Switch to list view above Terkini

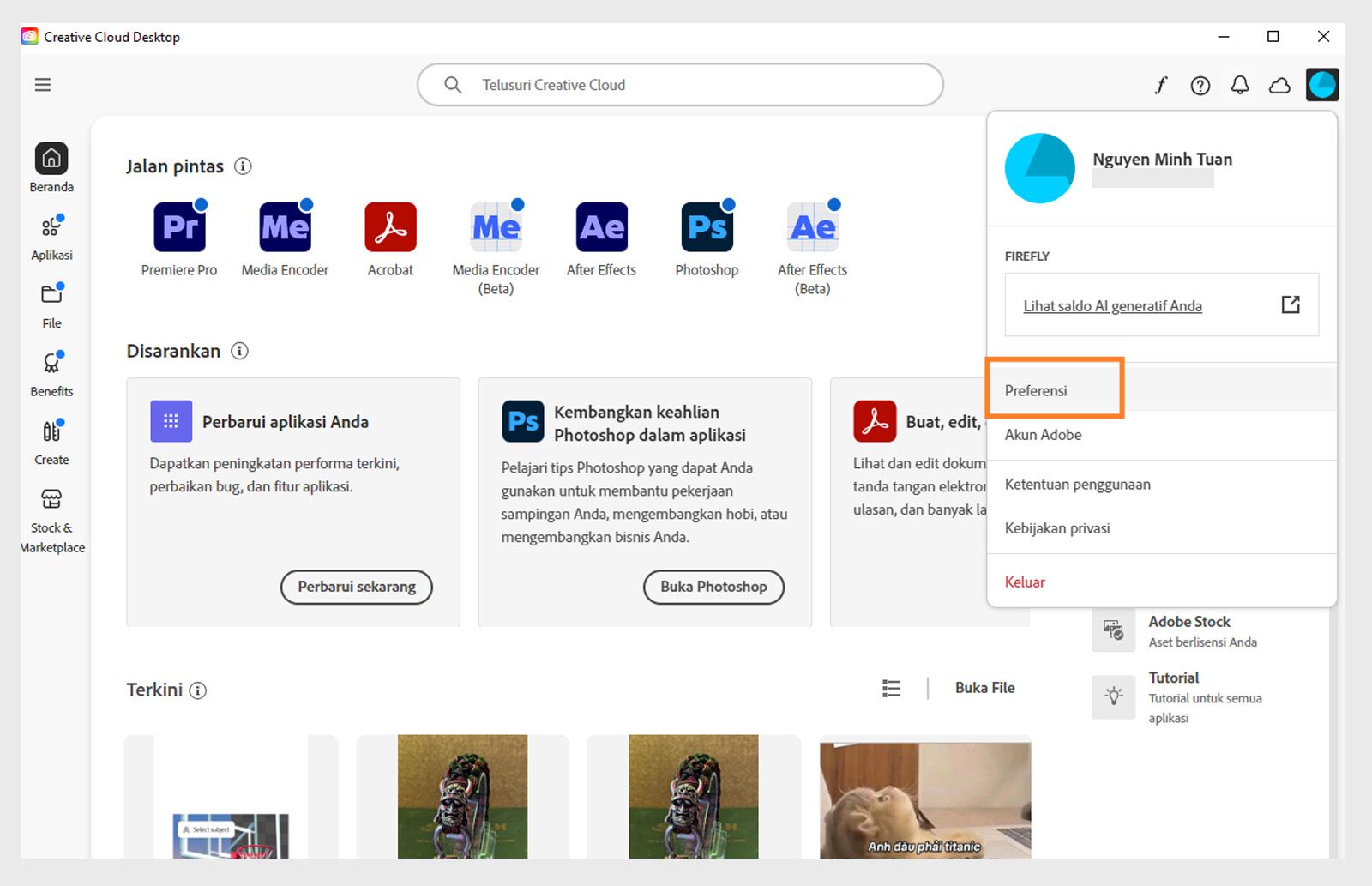tap(891, 688)
